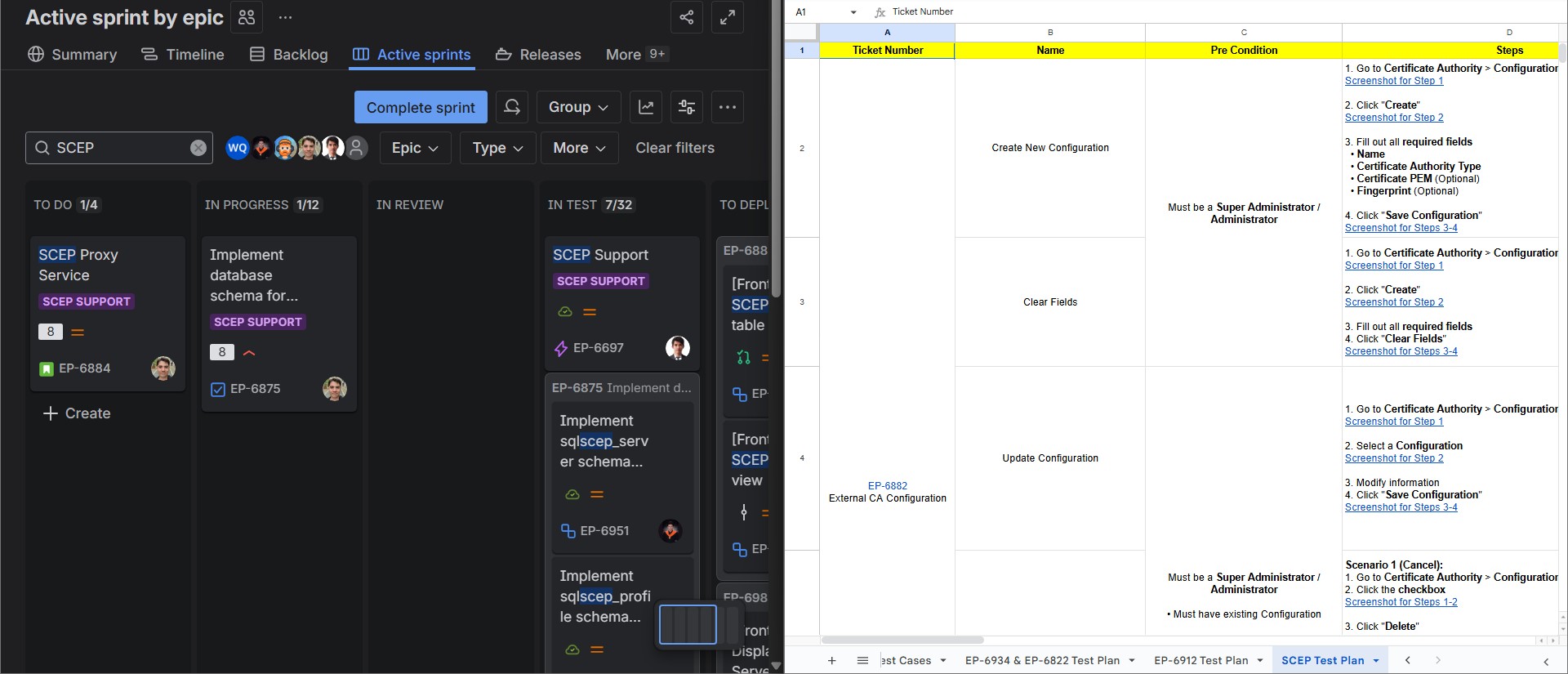Expand the Epic filter dropdown
The image size is (1568, 674).
415,148
